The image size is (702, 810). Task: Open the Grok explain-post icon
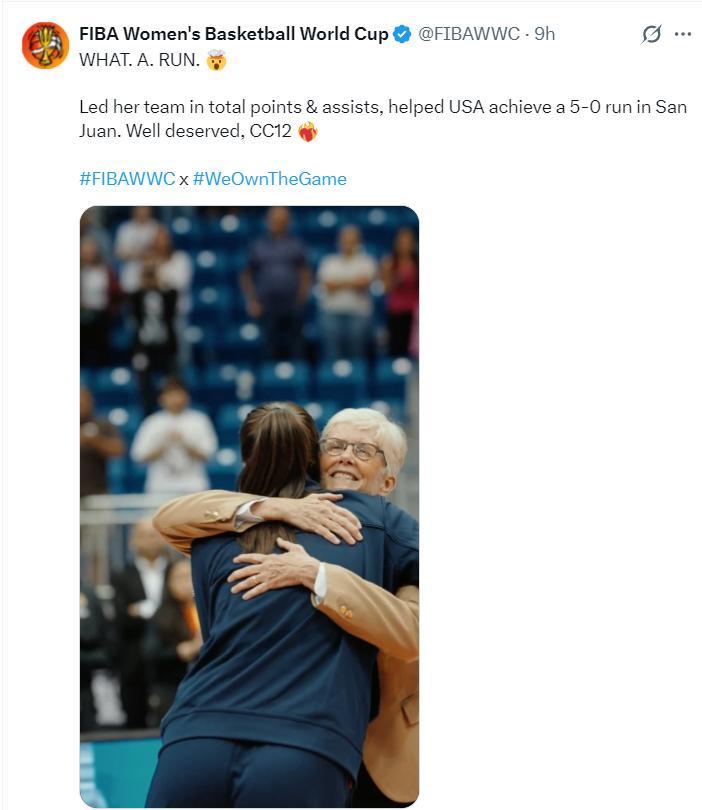651,34
